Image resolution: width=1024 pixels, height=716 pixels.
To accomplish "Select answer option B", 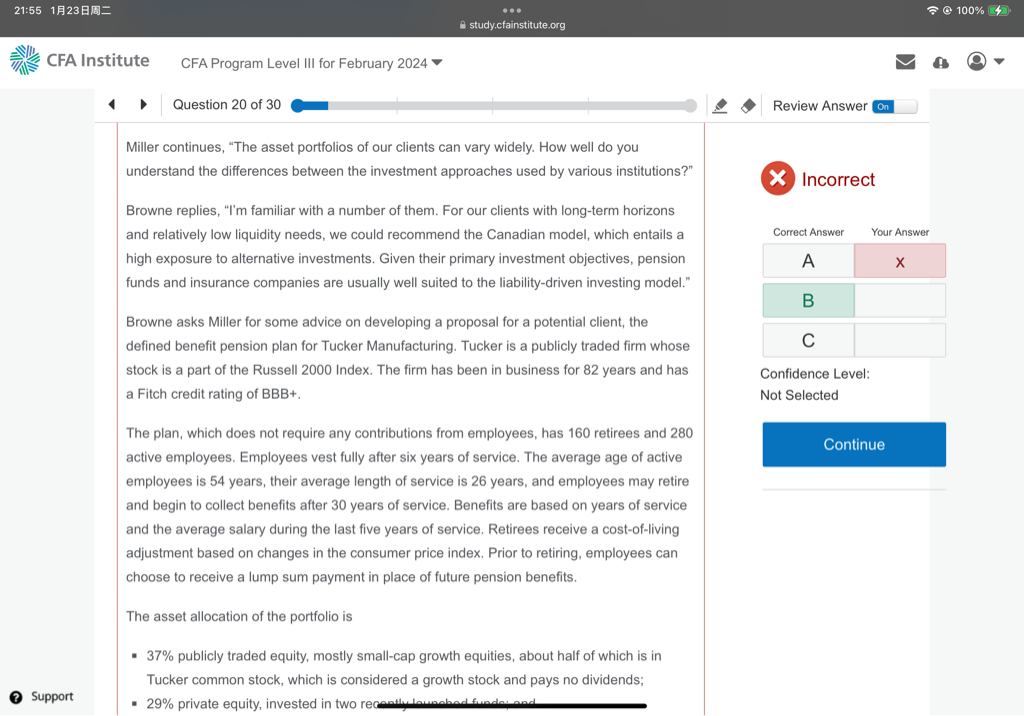I will (808, 301).
